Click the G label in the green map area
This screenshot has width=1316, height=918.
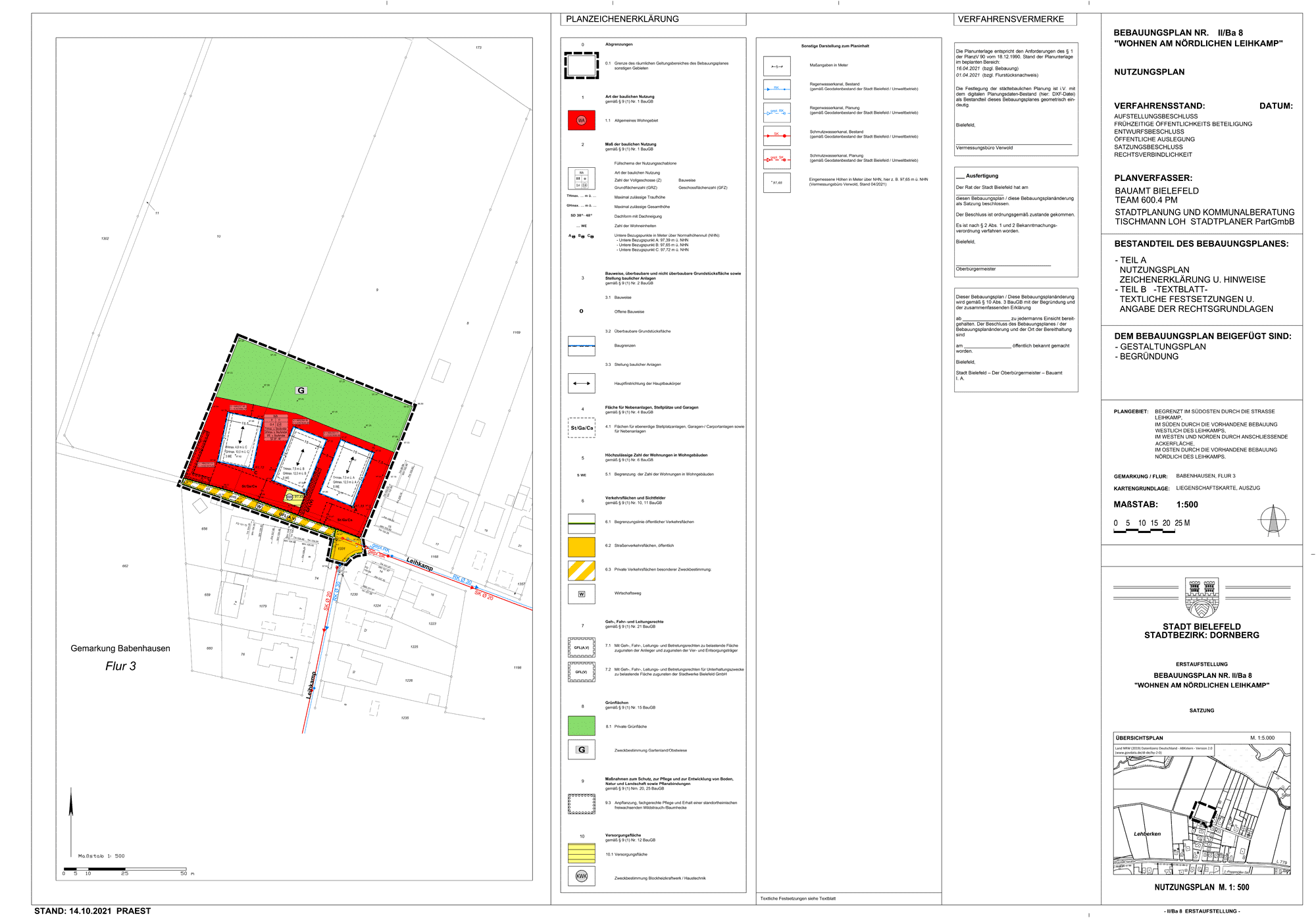click(x=301, y=390)
